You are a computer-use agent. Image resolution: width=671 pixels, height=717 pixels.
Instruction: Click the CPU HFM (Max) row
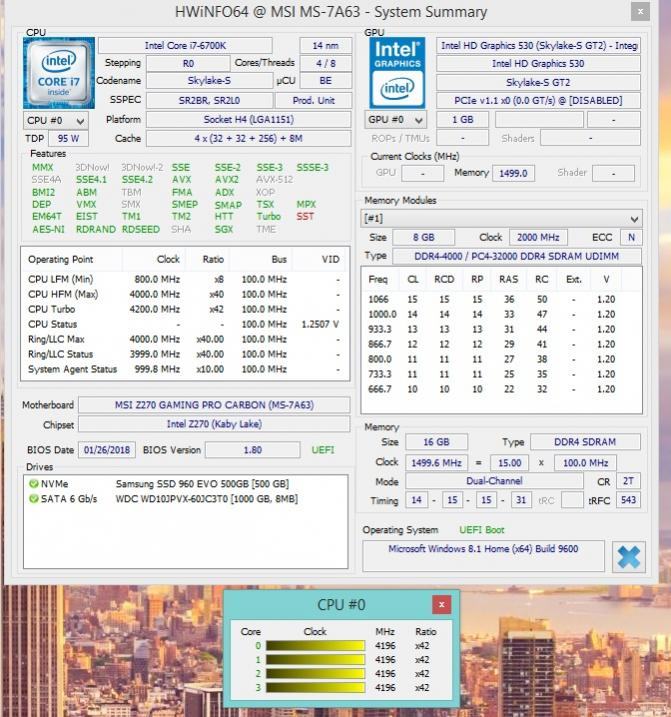pos(185,294)
